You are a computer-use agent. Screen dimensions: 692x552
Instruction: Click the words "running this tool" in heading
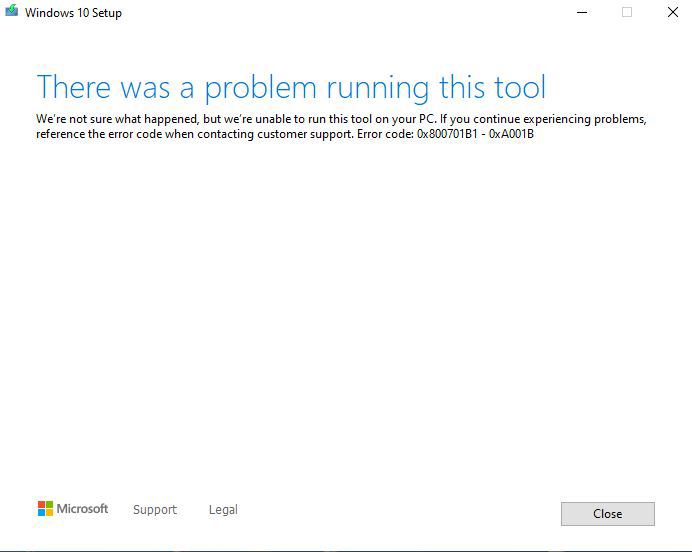tap(436, 88)
